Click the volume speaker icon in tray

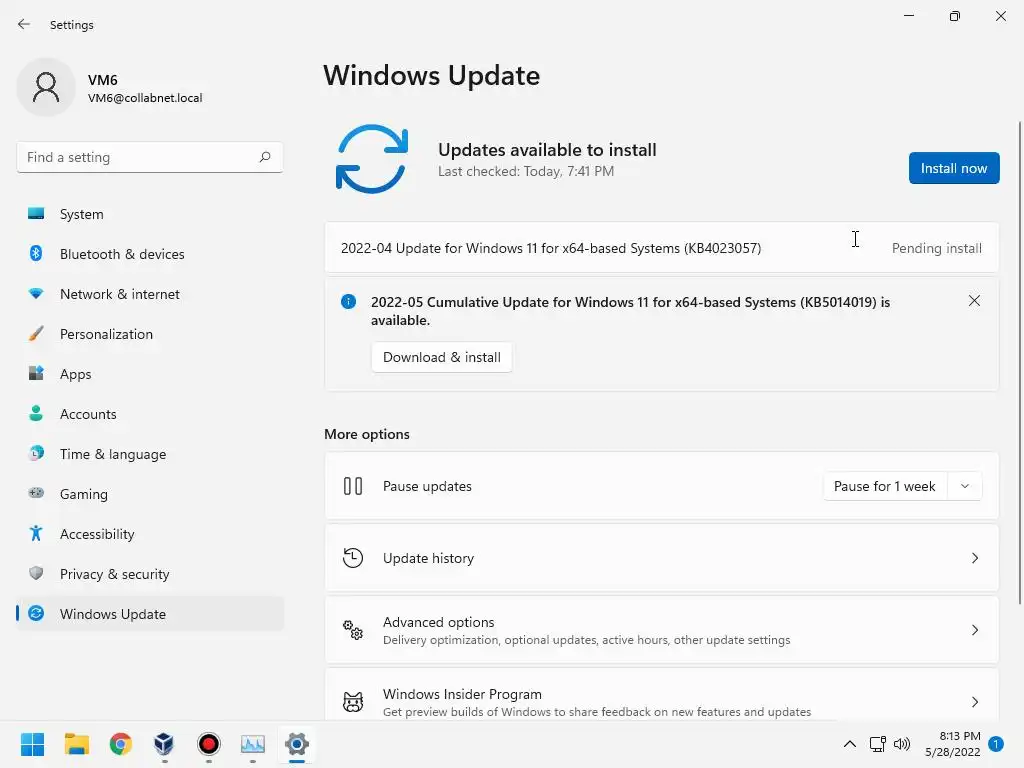[902, 744]
